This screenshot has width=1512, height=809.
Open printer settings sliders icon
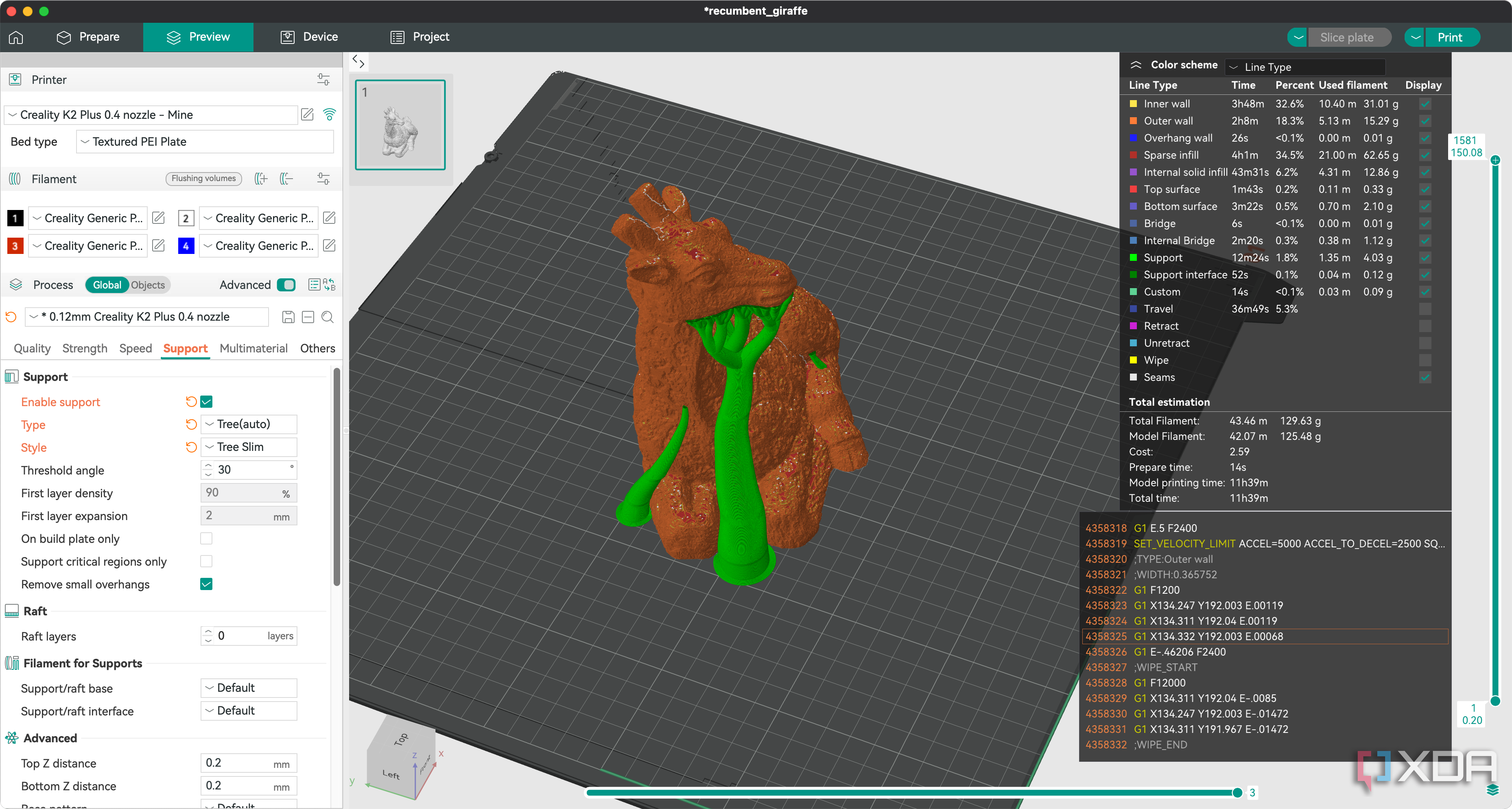pos(323,79)
